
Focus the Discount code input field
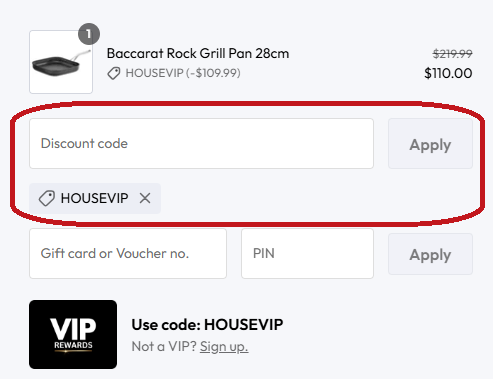201,143
